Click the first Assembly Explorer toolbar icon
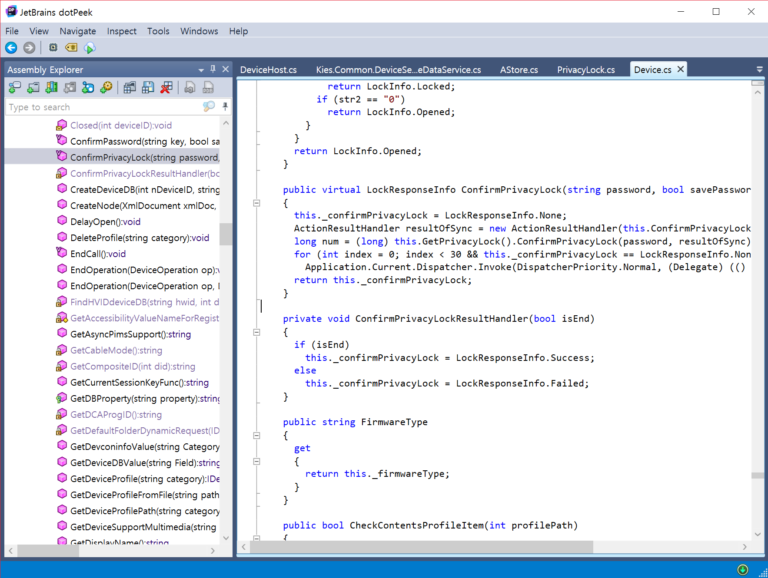Screen dimensions: 768x578 tap(14, 88)
